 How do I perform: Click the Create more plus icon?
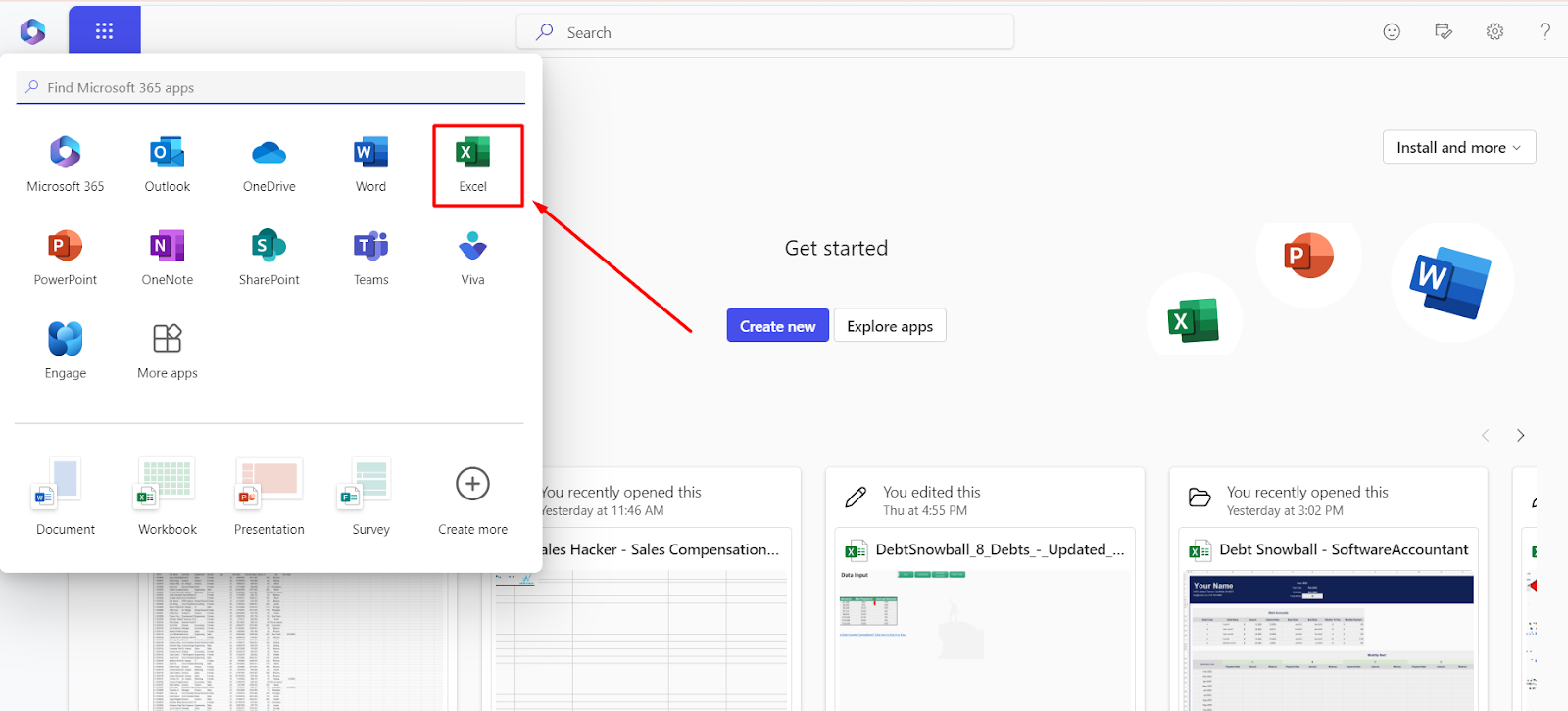(x=473, y=484)
